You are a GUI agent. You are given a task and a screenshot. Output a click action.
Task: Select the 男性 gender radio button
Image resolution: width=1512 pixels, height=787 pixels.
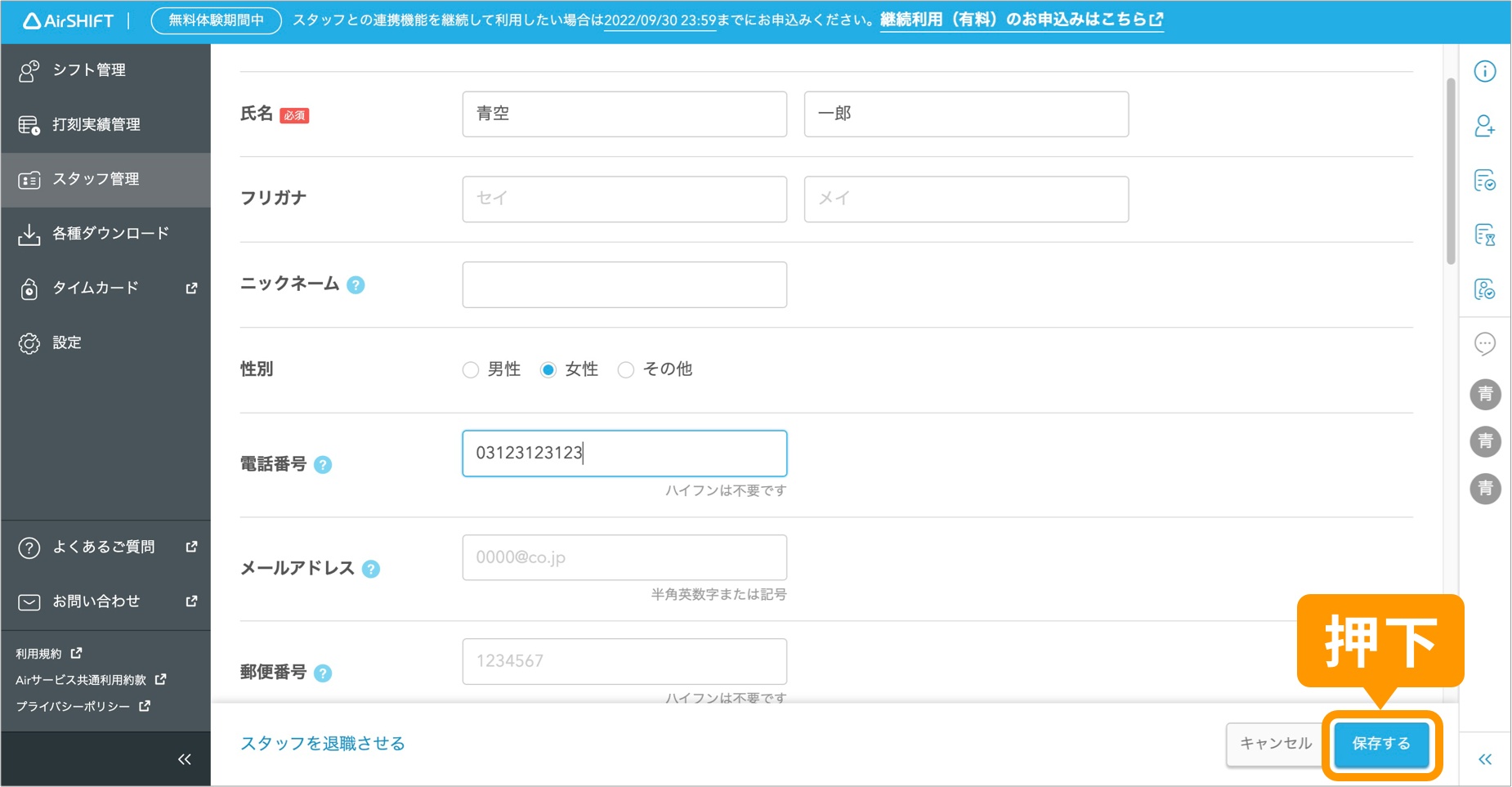click(x=471, y=369)
